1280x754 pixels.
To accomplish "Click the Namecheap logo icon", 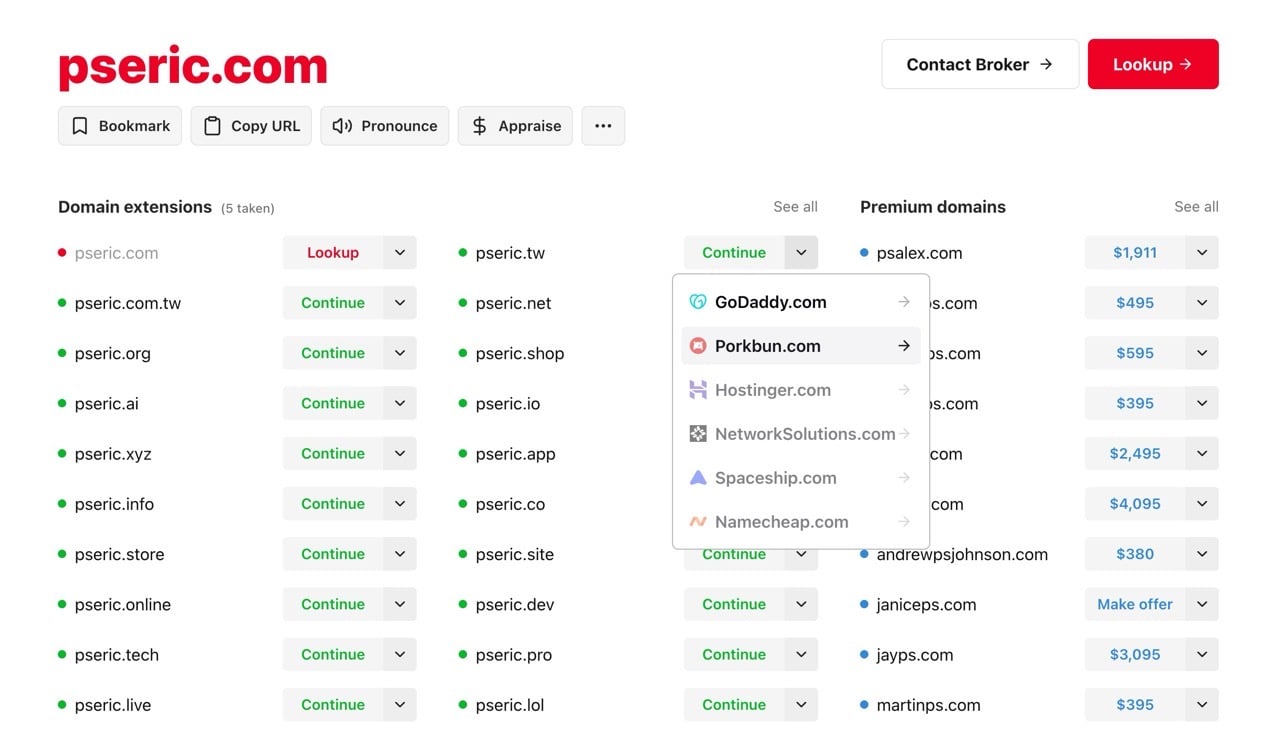I will tap(699, 521).
